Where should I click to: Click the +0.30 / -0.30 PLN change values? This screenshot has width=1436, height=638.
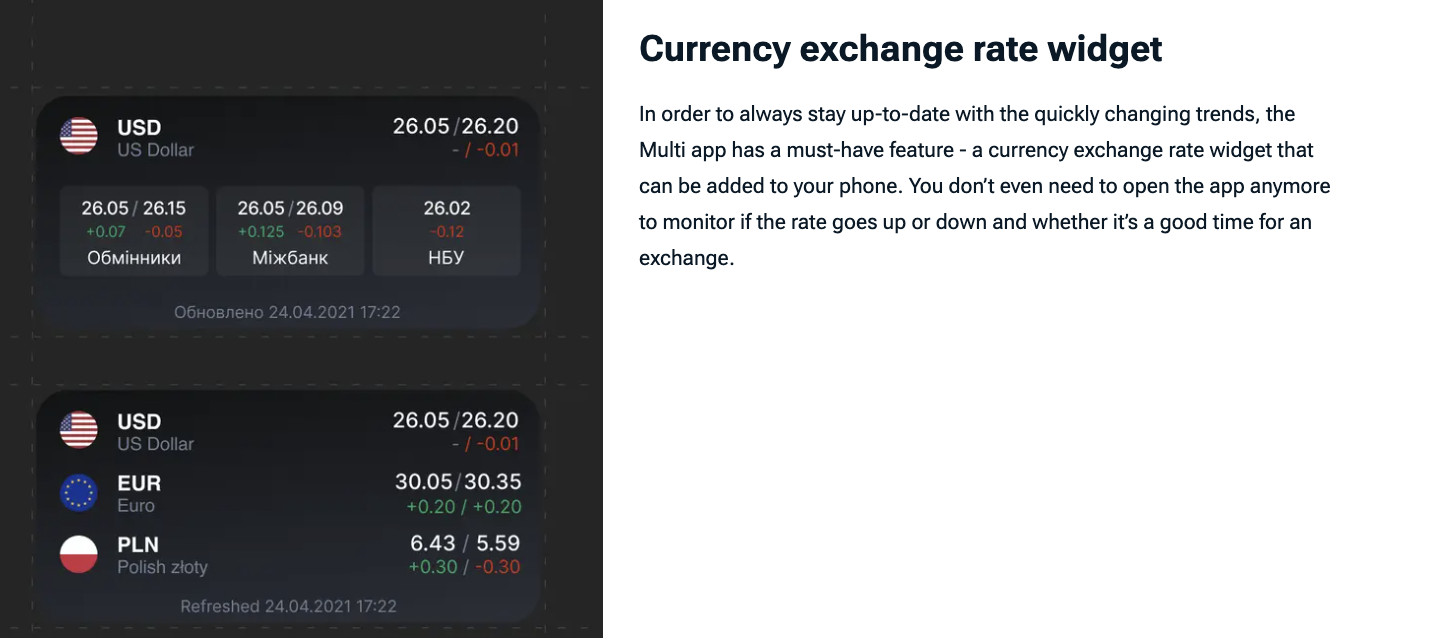463,567
